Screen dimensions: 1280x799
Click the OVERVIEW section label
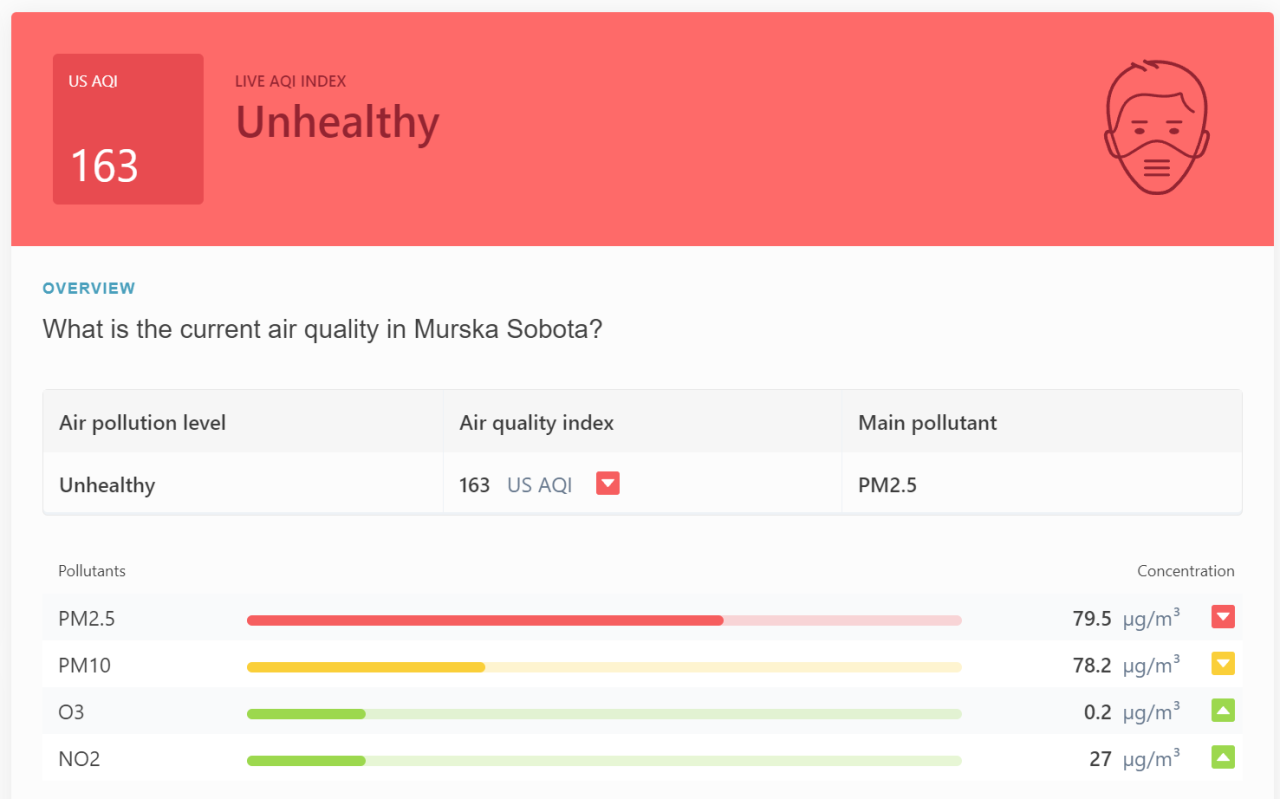tap(89, 288)
